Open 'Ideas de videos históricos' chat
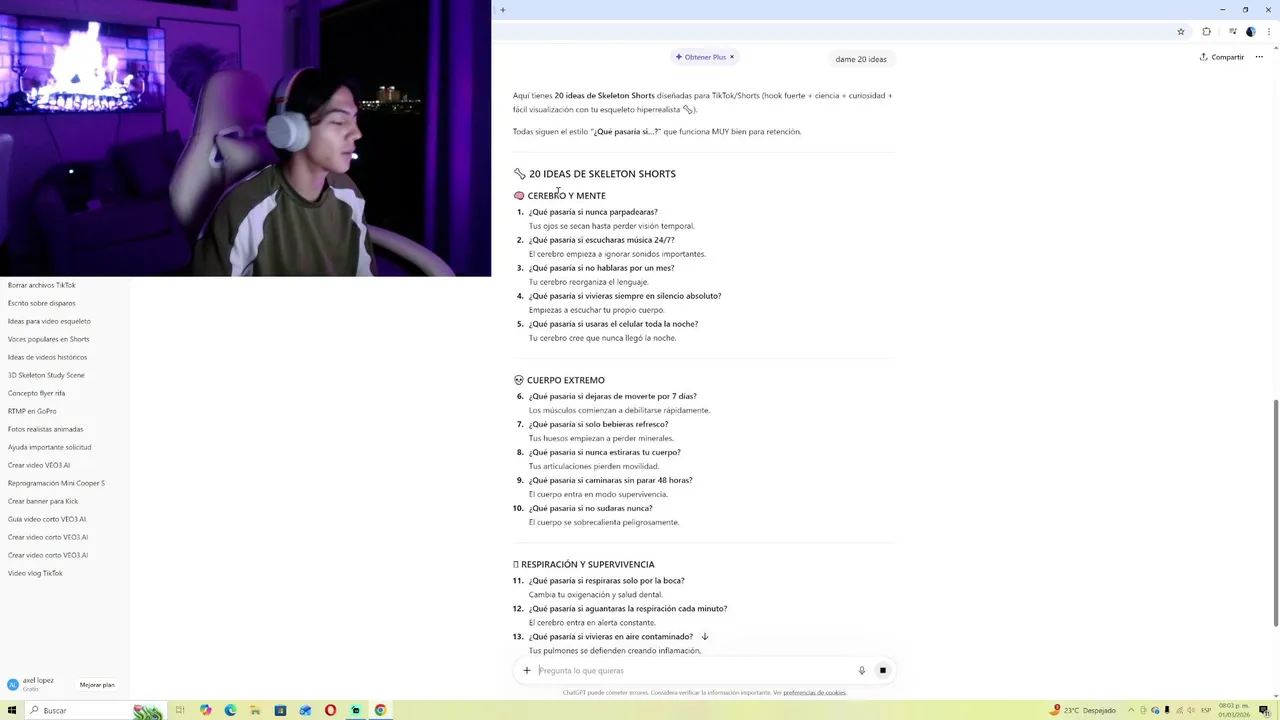Screen dimensions: 1280x720 pos(47,357)
